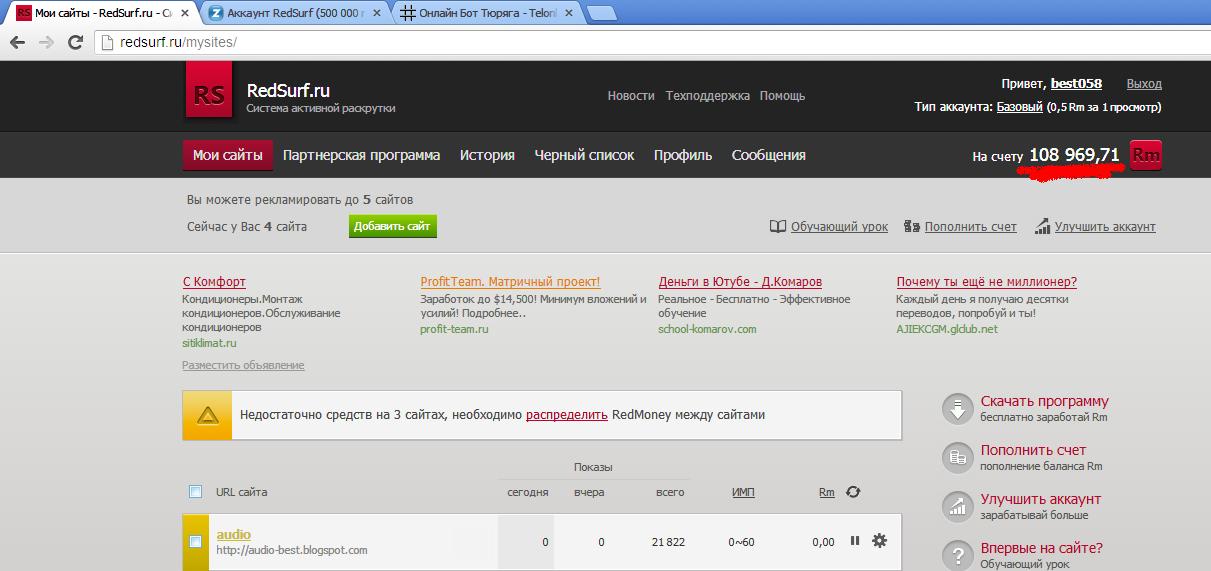
Task: Open settings gear for audio site
Action: click(x=879, y=541)
